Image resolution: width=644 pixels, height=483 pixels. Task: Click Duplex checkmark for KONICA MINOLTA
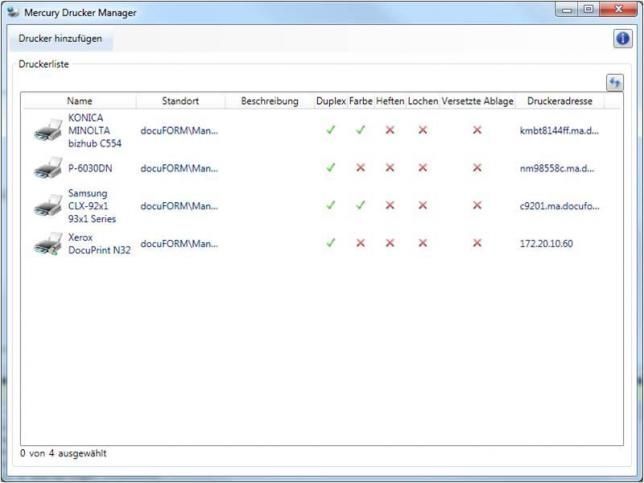coord(330,130)
